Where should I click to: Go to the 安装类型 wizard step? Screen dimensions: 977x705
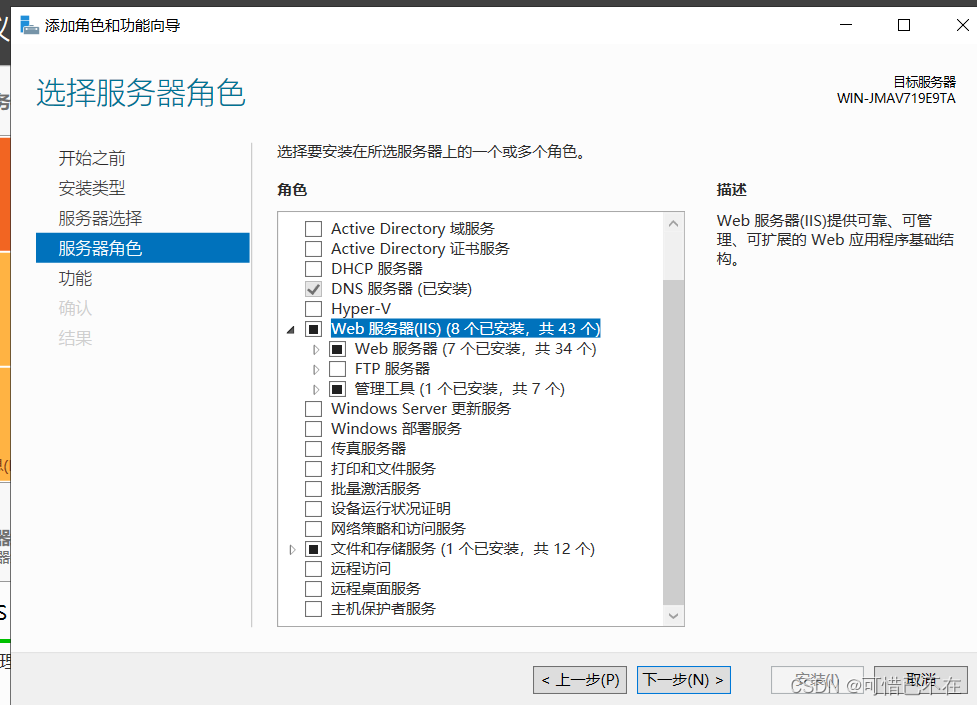pos(92,188)
